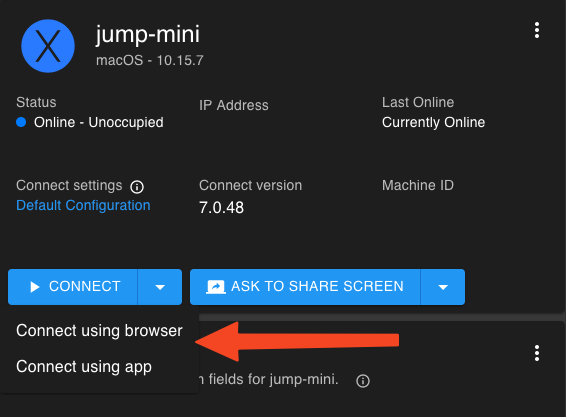Viewport: 566px width, 417px height.
Task: Open the Default Configuration link
Action: 83,205
